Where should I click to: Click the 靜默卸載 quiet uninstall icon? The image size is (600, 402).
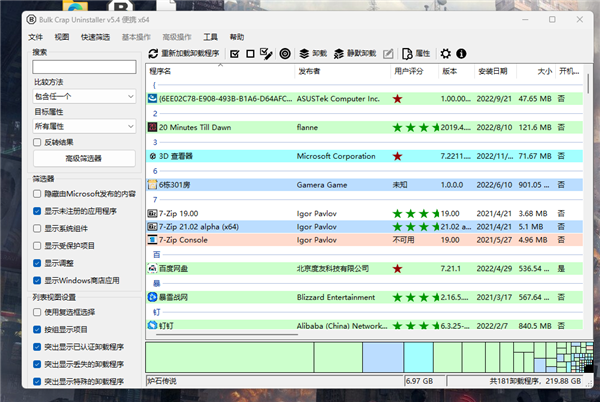[339, 54]
